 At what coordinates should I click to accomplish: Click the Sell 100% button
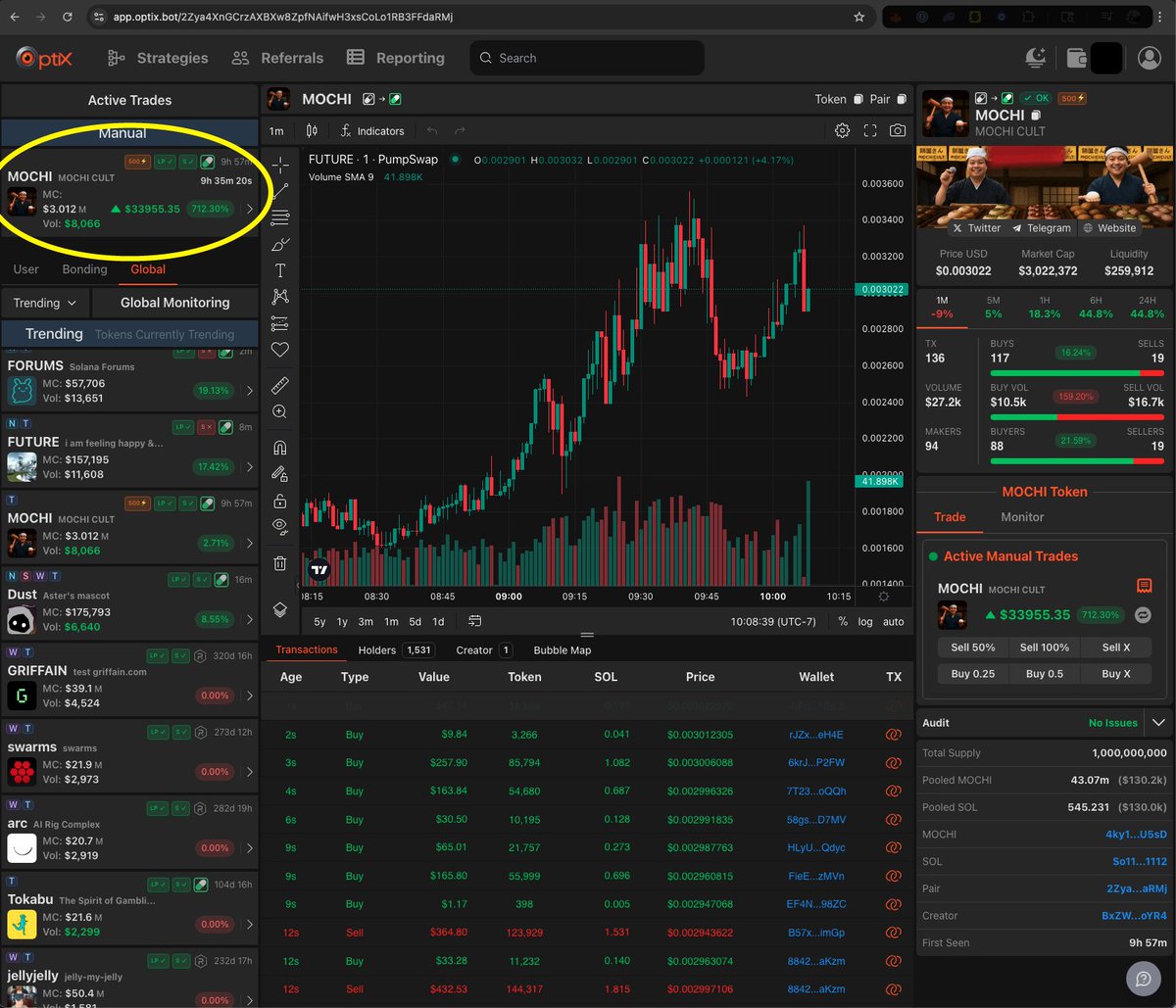[x=1043, y=648]
